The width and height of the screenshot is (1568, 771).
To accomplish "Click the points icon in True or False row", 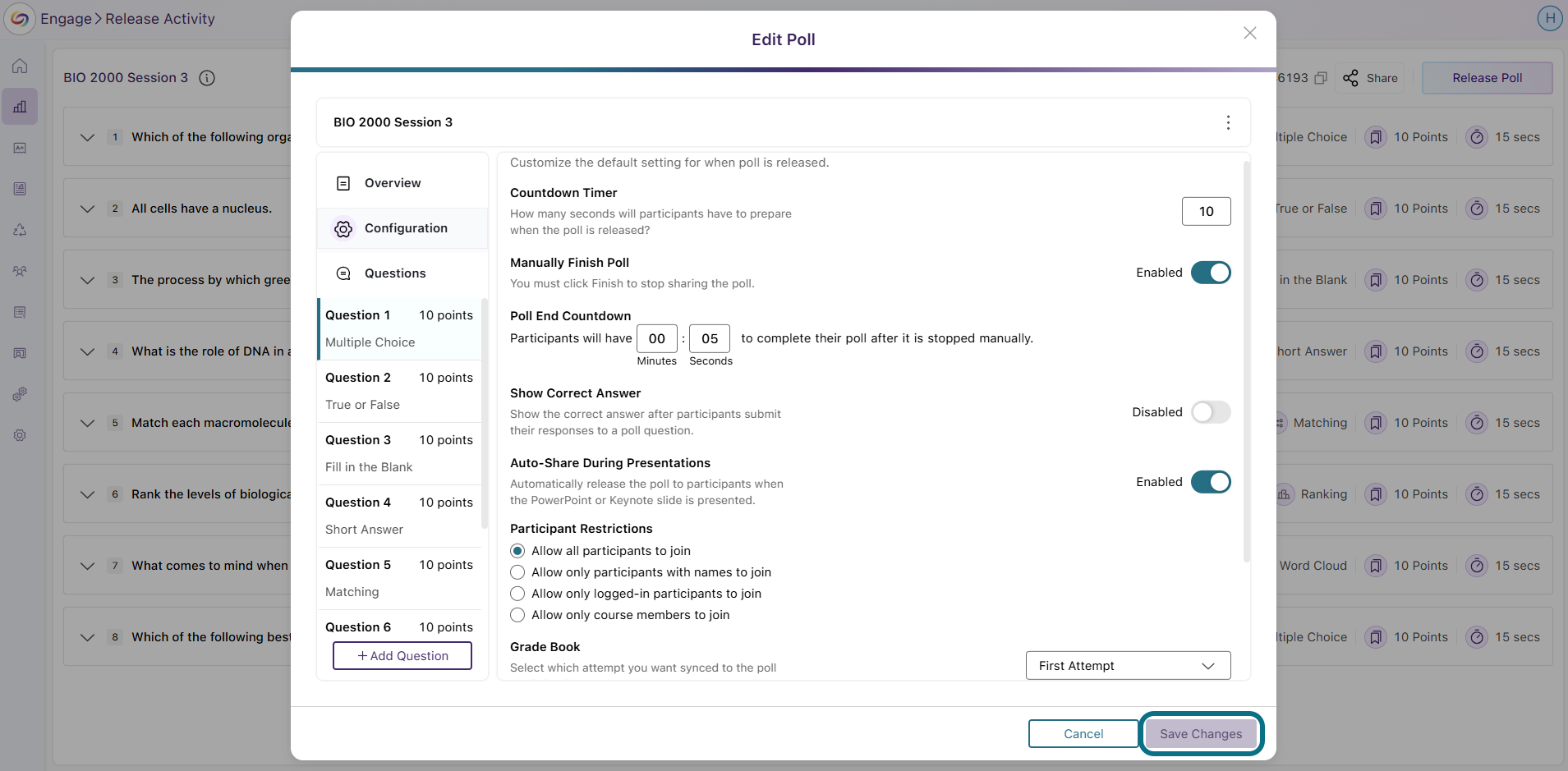I will point(1376,209).
